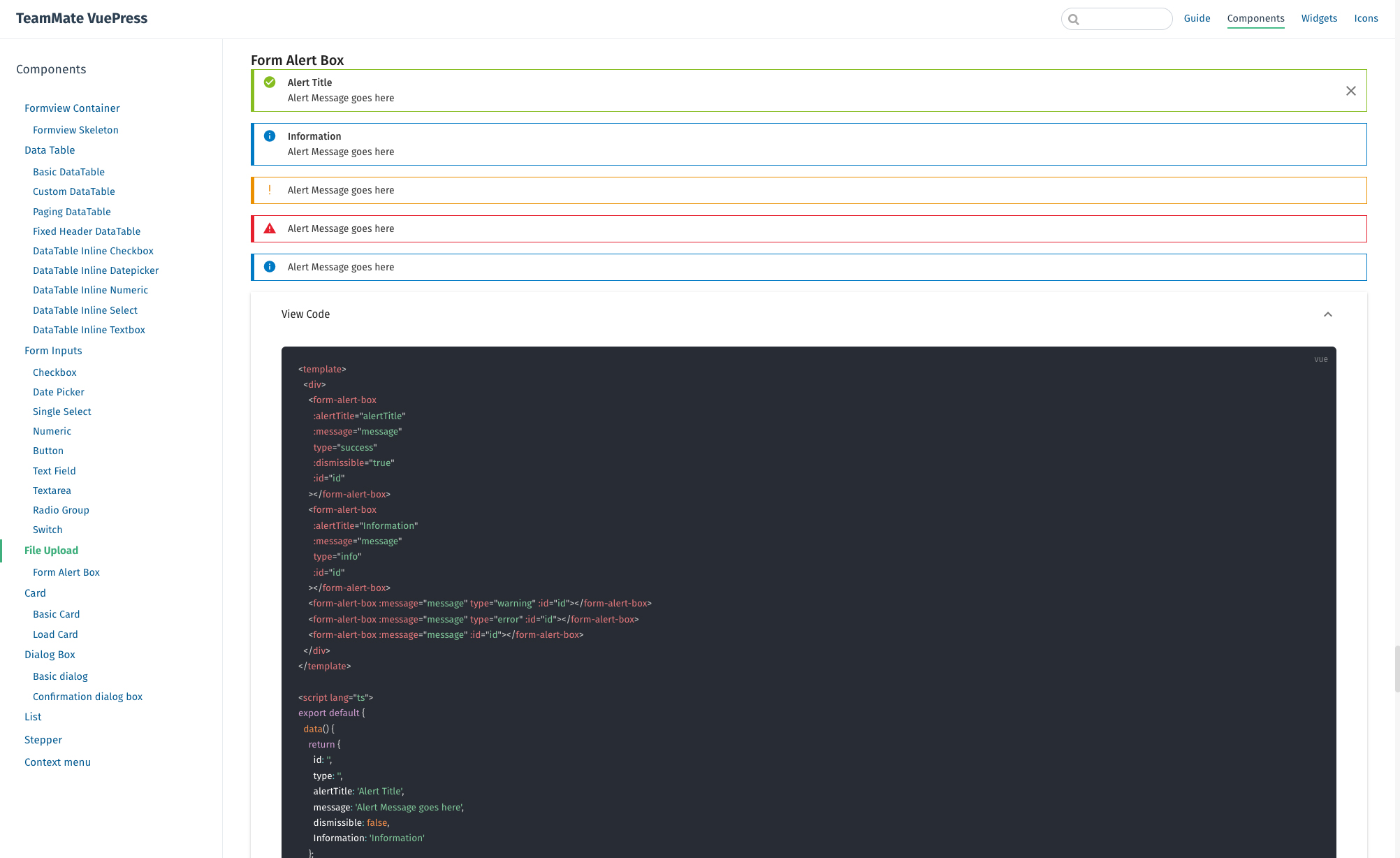Click the red error triangle icon
The image size is (1400, 858).
point(270,228)
